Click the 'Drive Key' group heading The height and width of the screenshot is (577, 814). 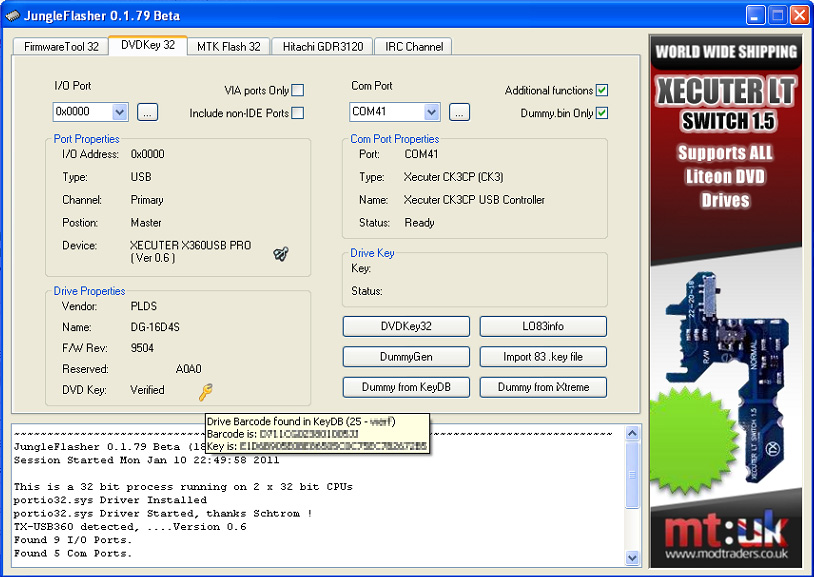coord(372,253)
